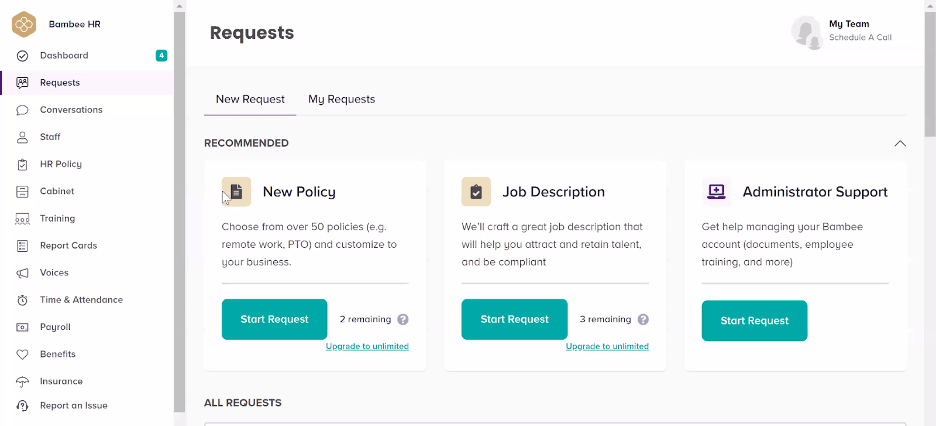This screenshot has width=936, height=426.
Task: Click Upgrade to unlimited under Job Description
Action: 607,347
